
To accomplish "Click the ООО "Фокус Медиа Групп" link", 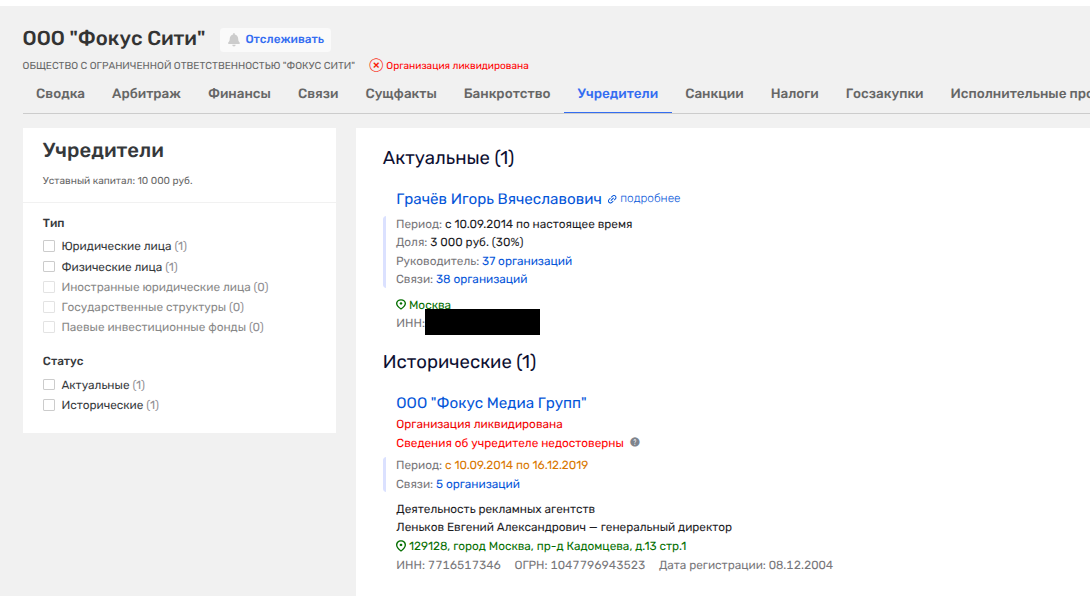I will click(491, 403).
